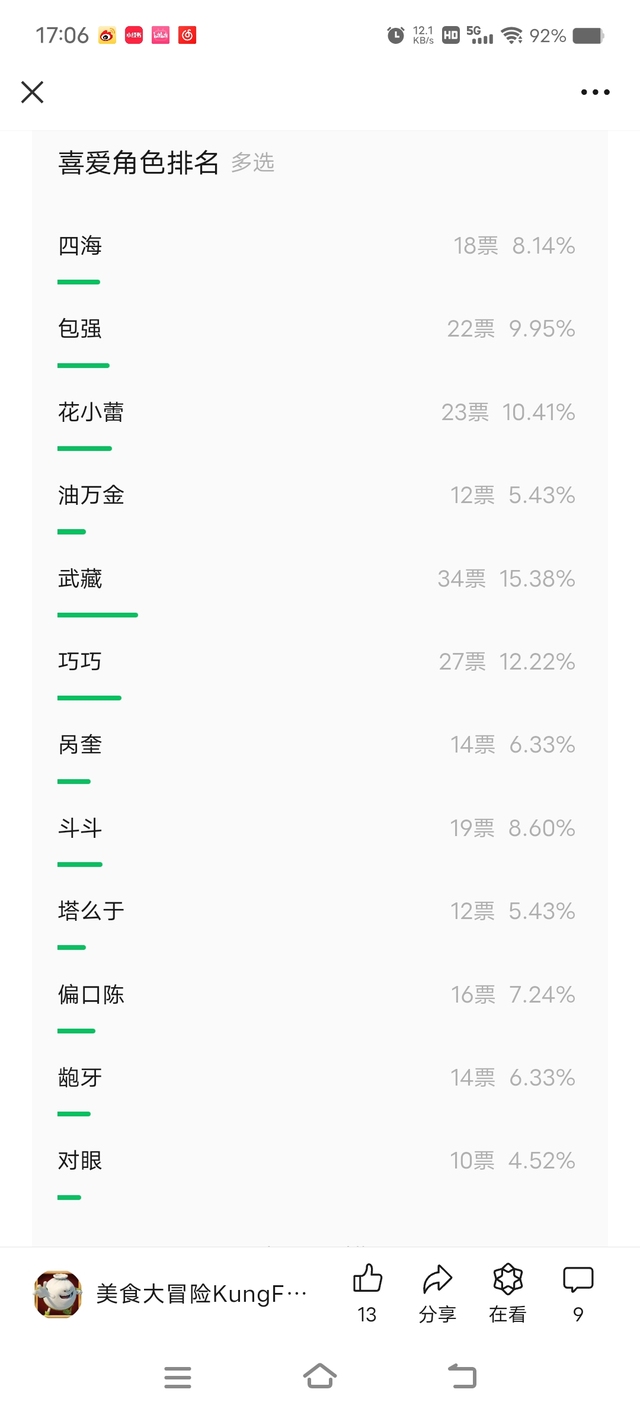Image resolution: width=640 pixels, height=1415 pixels.
Task: Choose 四海 in the character poll
Action: pos(80,246)
